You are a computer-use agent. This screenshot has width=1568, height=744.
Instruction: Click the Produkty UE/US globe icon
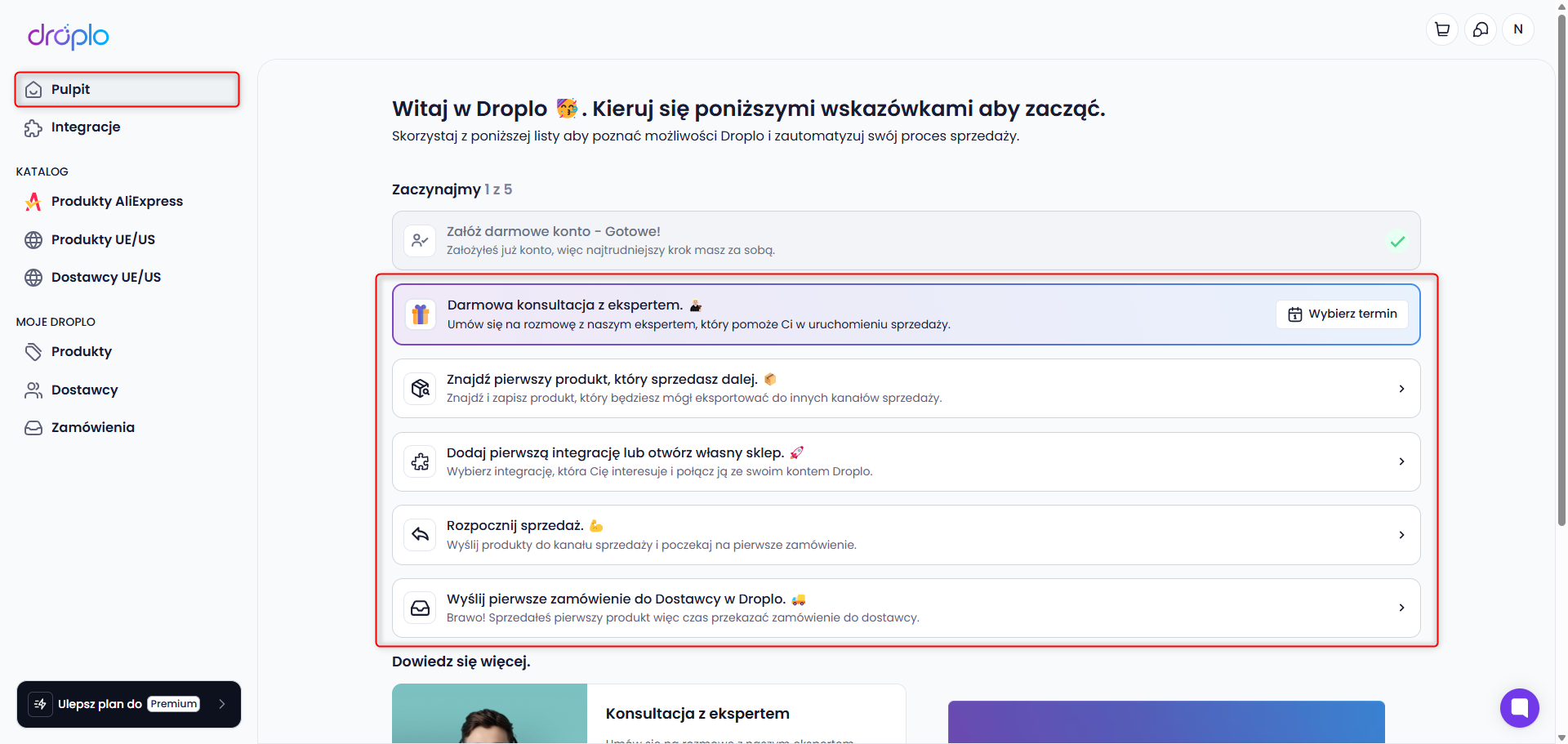pos(33,239)
